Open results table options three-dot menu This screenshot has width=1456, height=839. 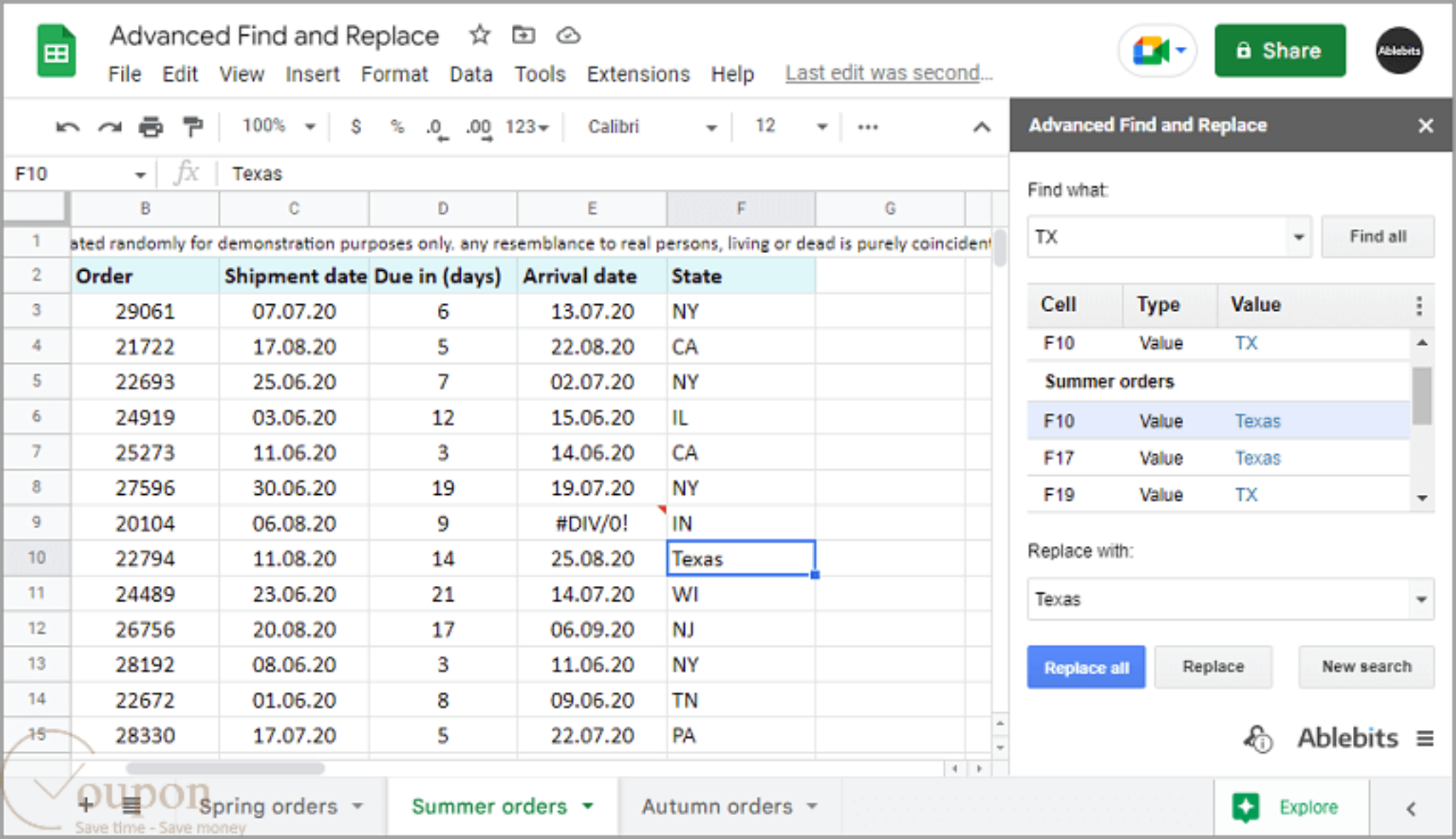pos(1419,306)
